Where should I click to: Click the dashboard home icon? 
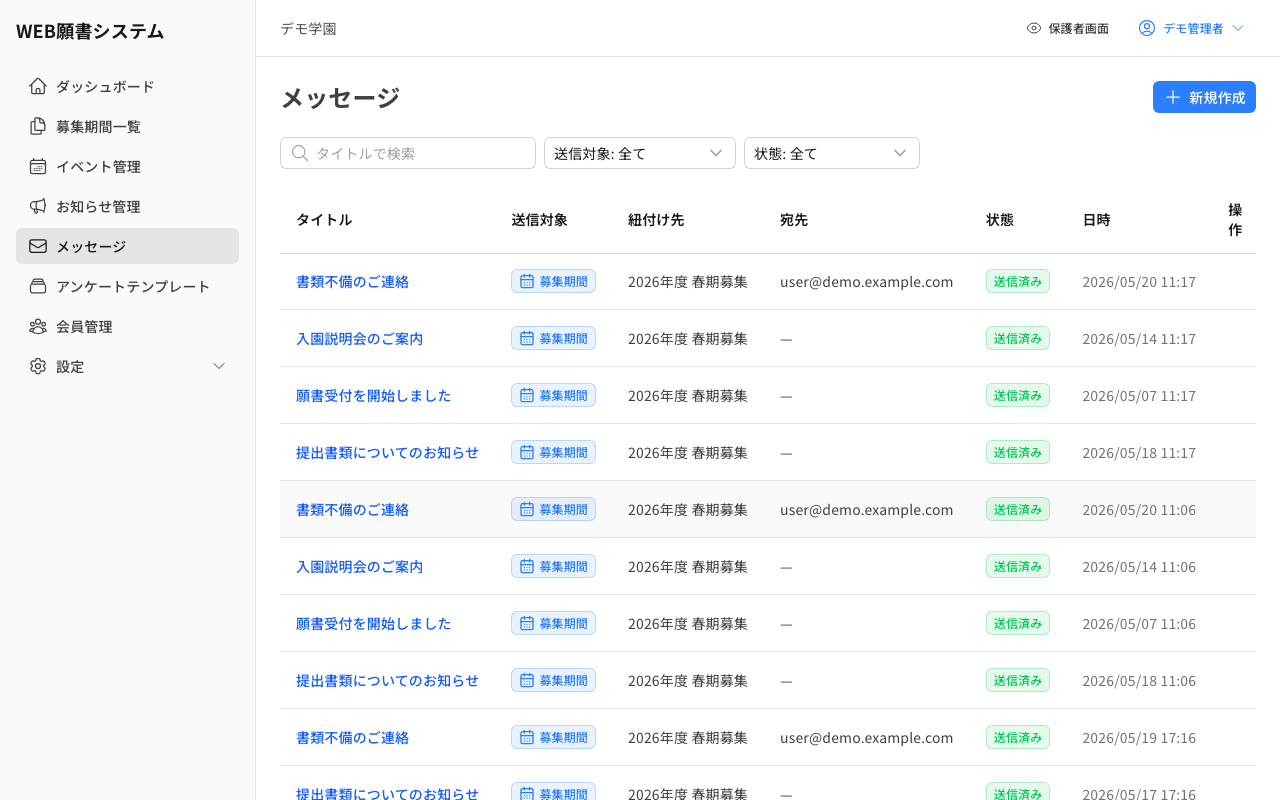38,86
